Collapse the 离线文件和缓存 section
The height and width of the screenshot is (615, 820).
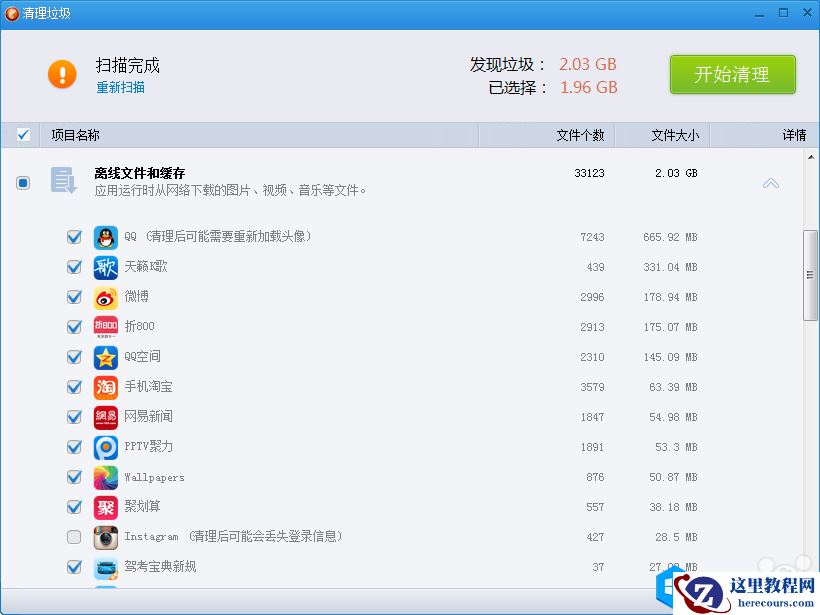(x=770, y=183)
